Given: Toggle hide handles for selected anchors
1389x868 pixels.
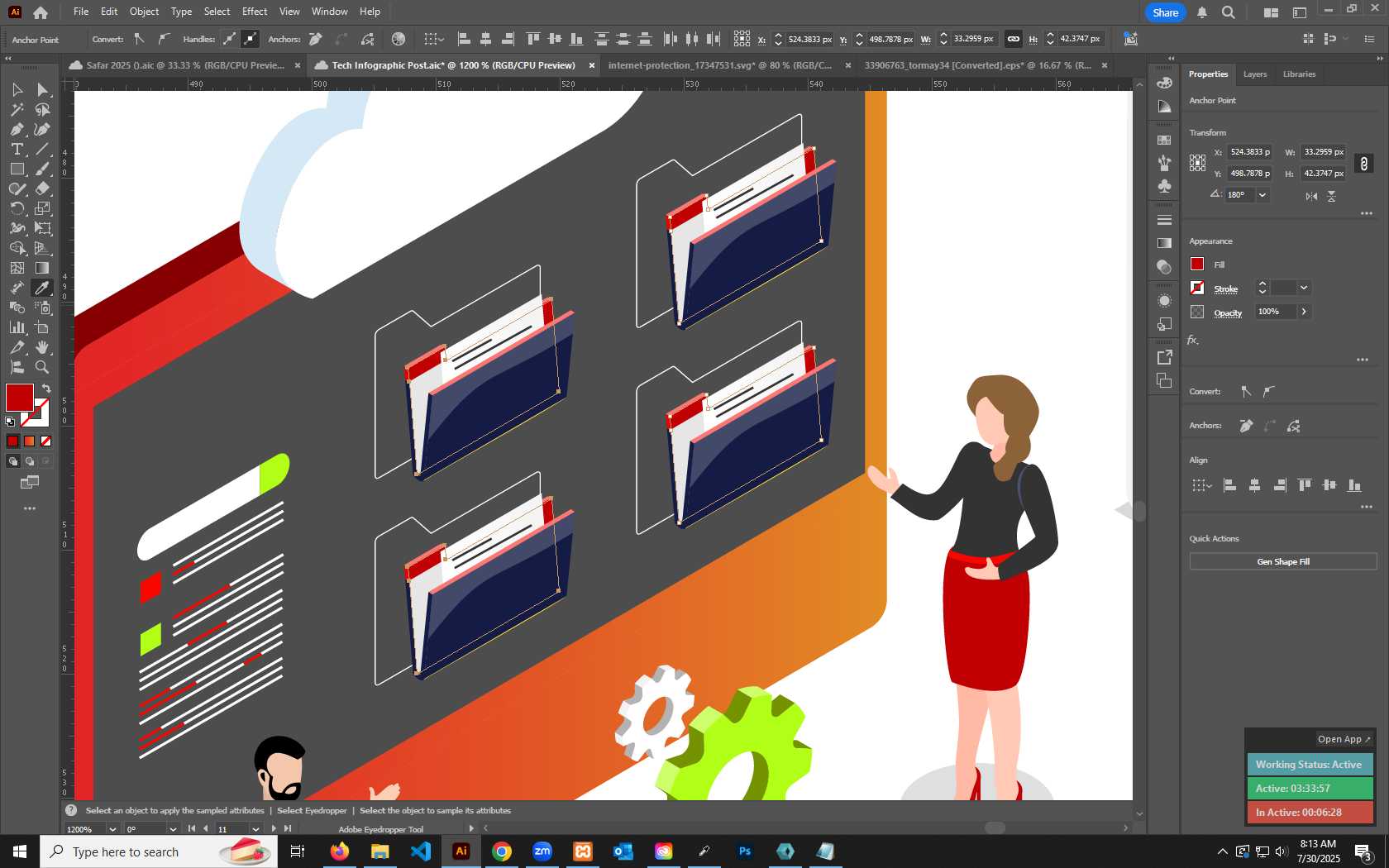Looking at the screenshot, I should pos(250,39).
